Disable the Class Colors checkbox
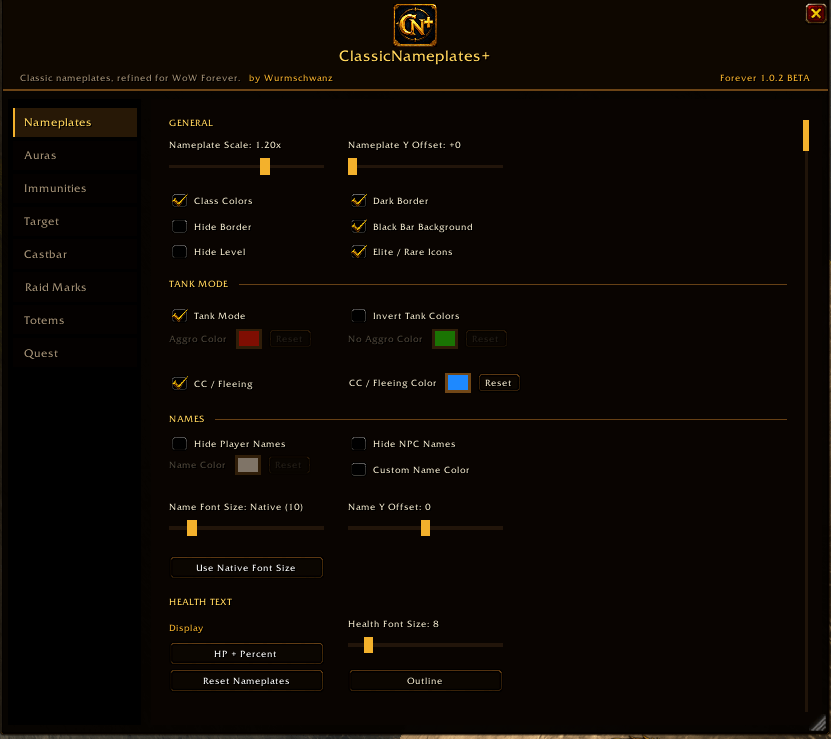 180,200
